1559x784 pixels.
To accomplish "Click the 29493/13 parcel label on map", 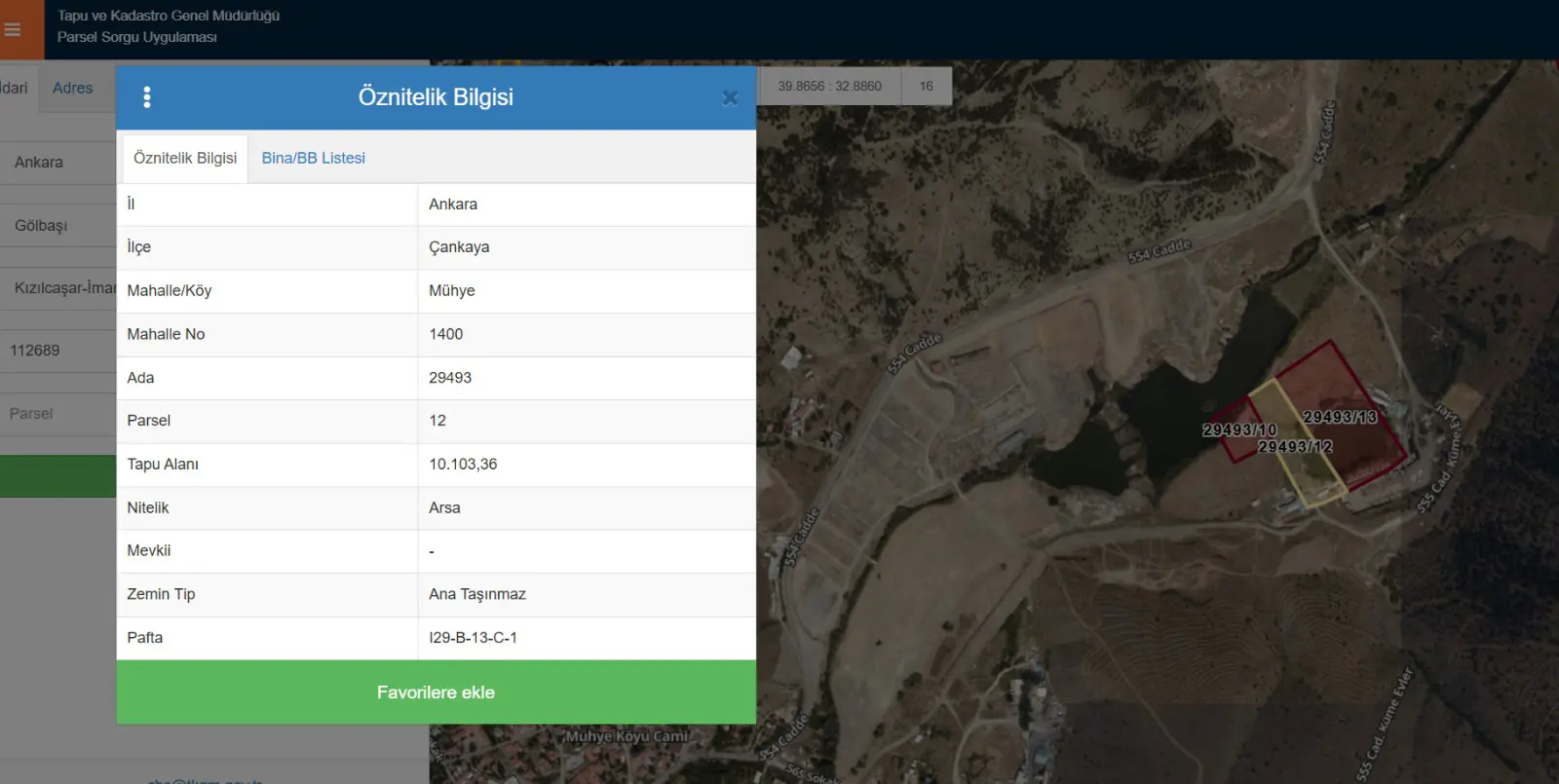I will pyautogui.click(x=1340, y=417).
